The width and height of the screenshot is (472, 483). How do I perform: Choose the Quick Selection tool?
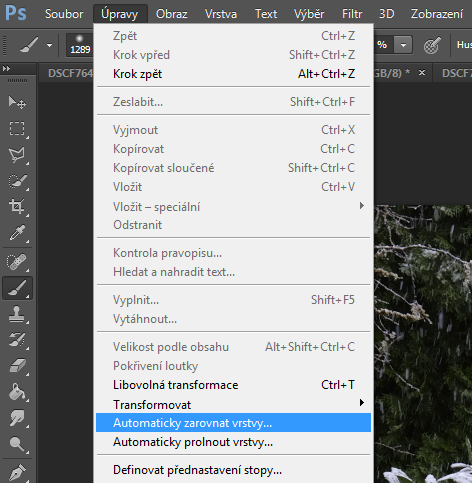tap(17, 181)
